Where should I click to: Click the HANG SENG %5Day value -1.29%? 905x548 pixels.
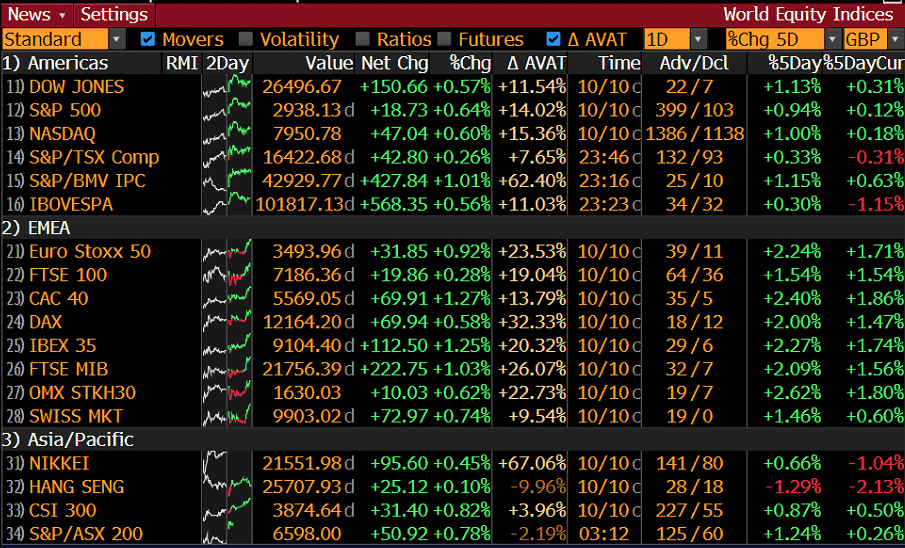[793, 487]
